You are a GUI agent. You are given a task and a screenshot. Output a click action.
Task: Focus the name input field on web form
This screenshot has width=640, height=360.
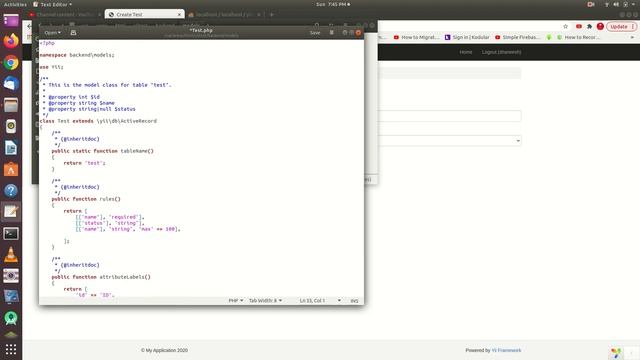coord(449,116)
